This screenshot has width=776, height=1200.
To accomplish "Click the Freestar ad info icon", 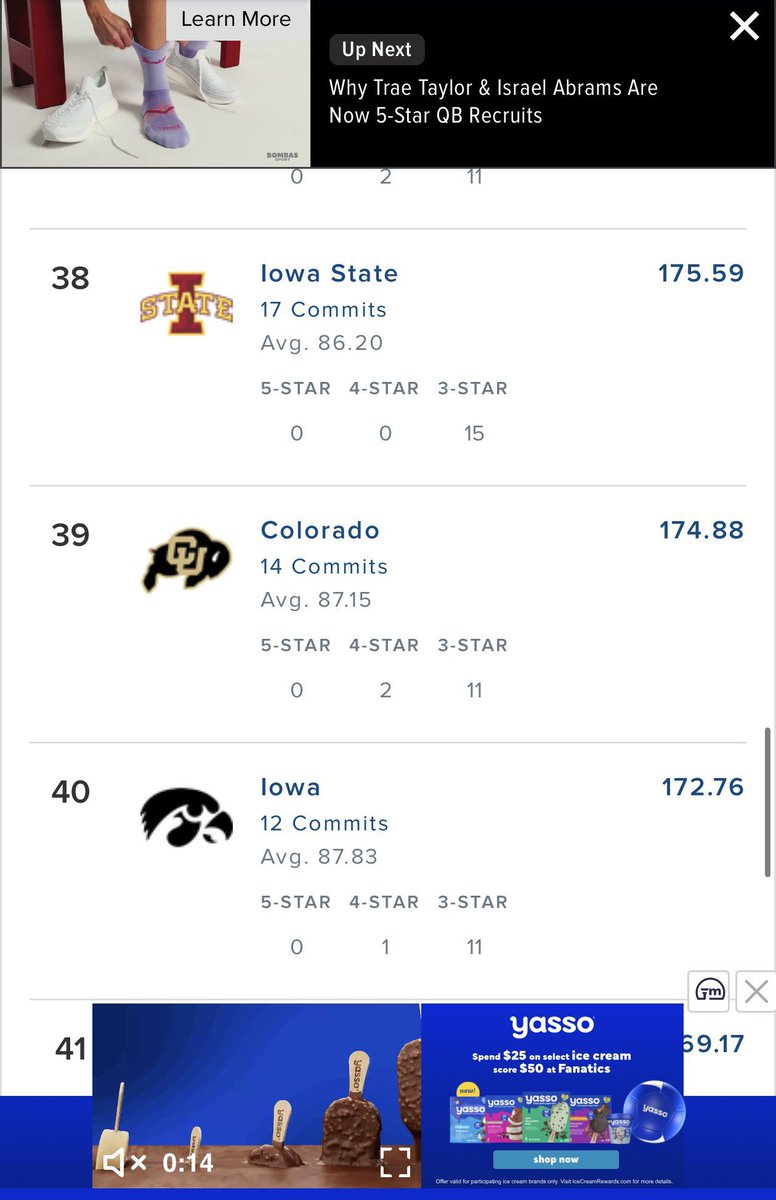I will pyautogui.click(x=709, y=991).
